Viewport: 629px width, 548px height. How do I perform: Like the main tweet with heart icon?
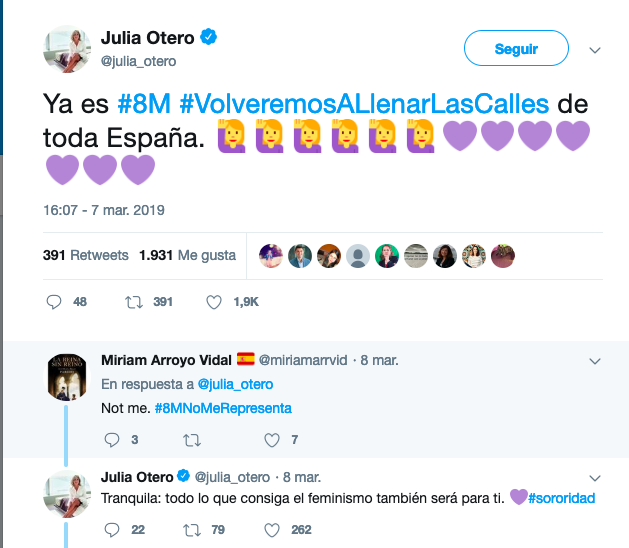214,302
